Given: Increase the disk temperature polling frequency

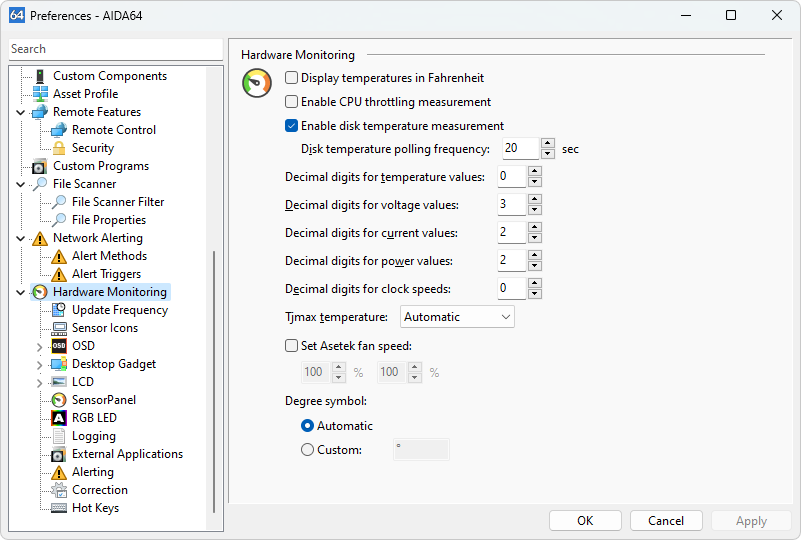Looking at the screenshot, I should (547, 143).
